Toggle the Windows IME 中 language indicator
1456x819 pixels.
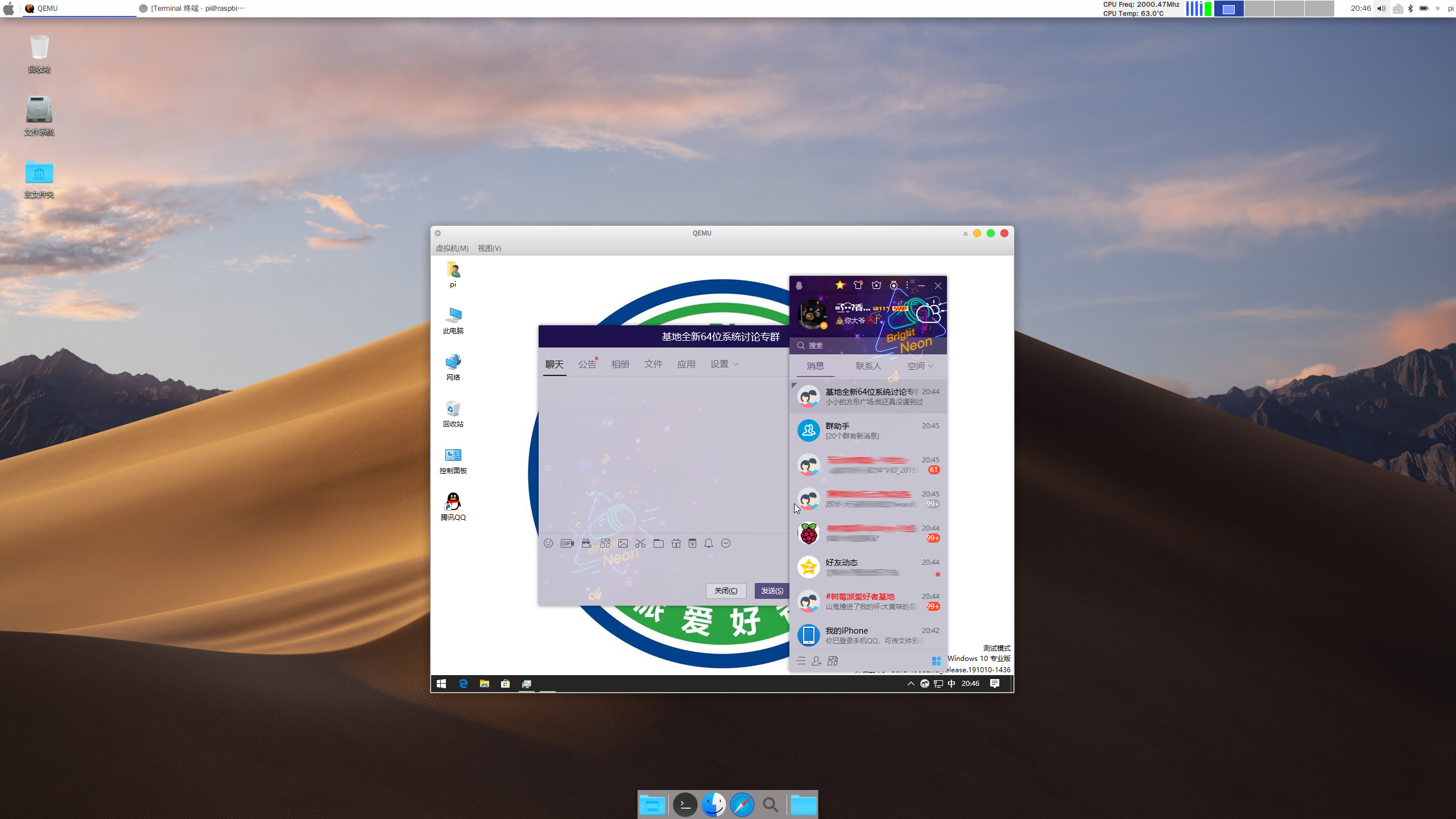coord(952,684)
